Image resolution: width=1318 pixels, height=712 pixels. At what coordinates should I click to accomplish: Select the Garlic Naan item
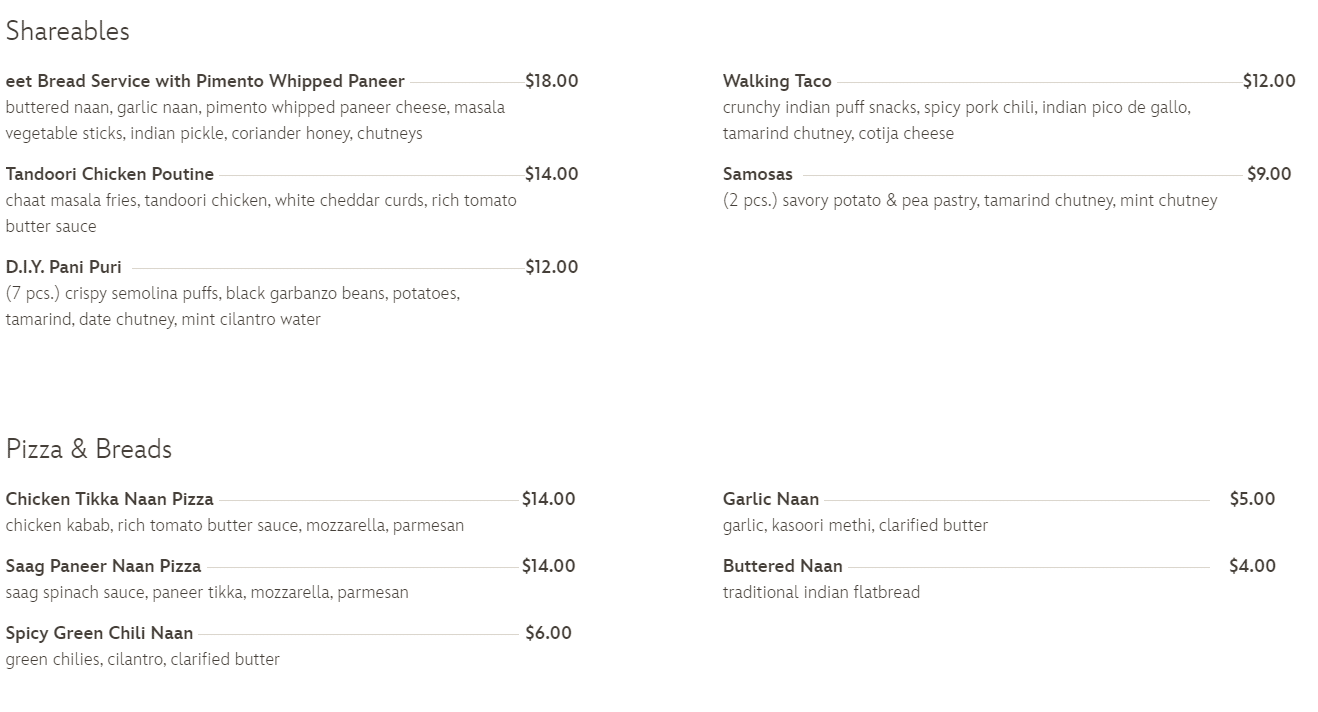(771, 499)
